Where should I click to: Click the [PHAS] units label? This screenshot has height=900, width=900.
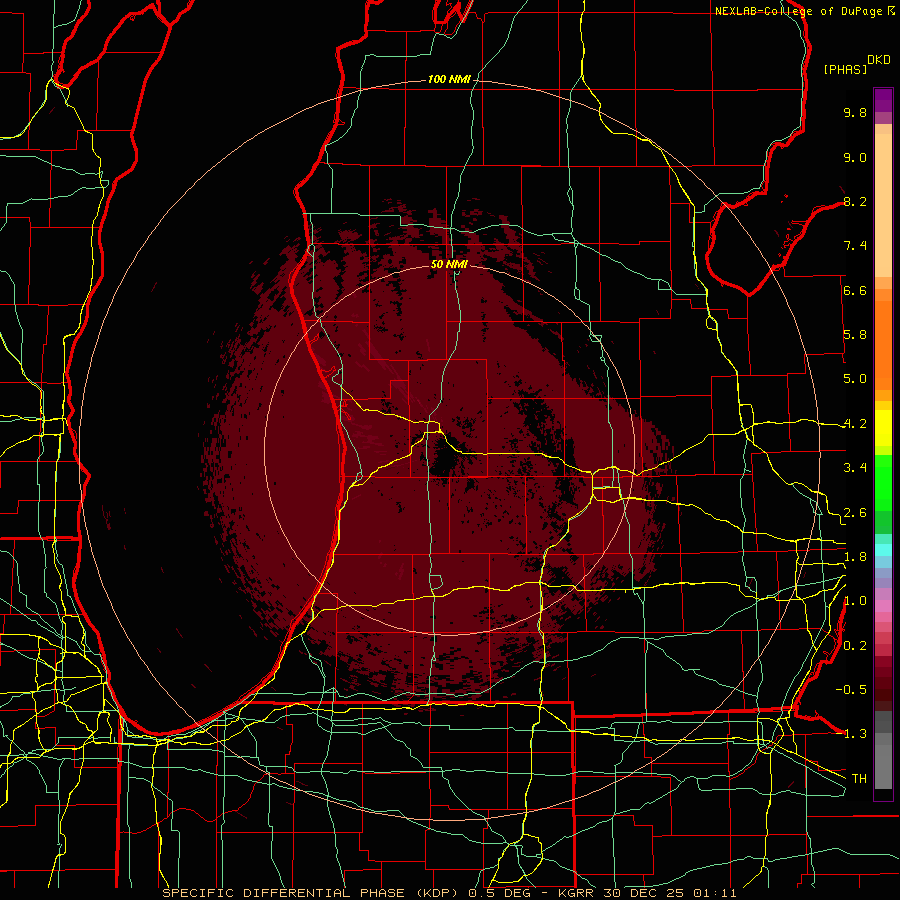point(845,69)
